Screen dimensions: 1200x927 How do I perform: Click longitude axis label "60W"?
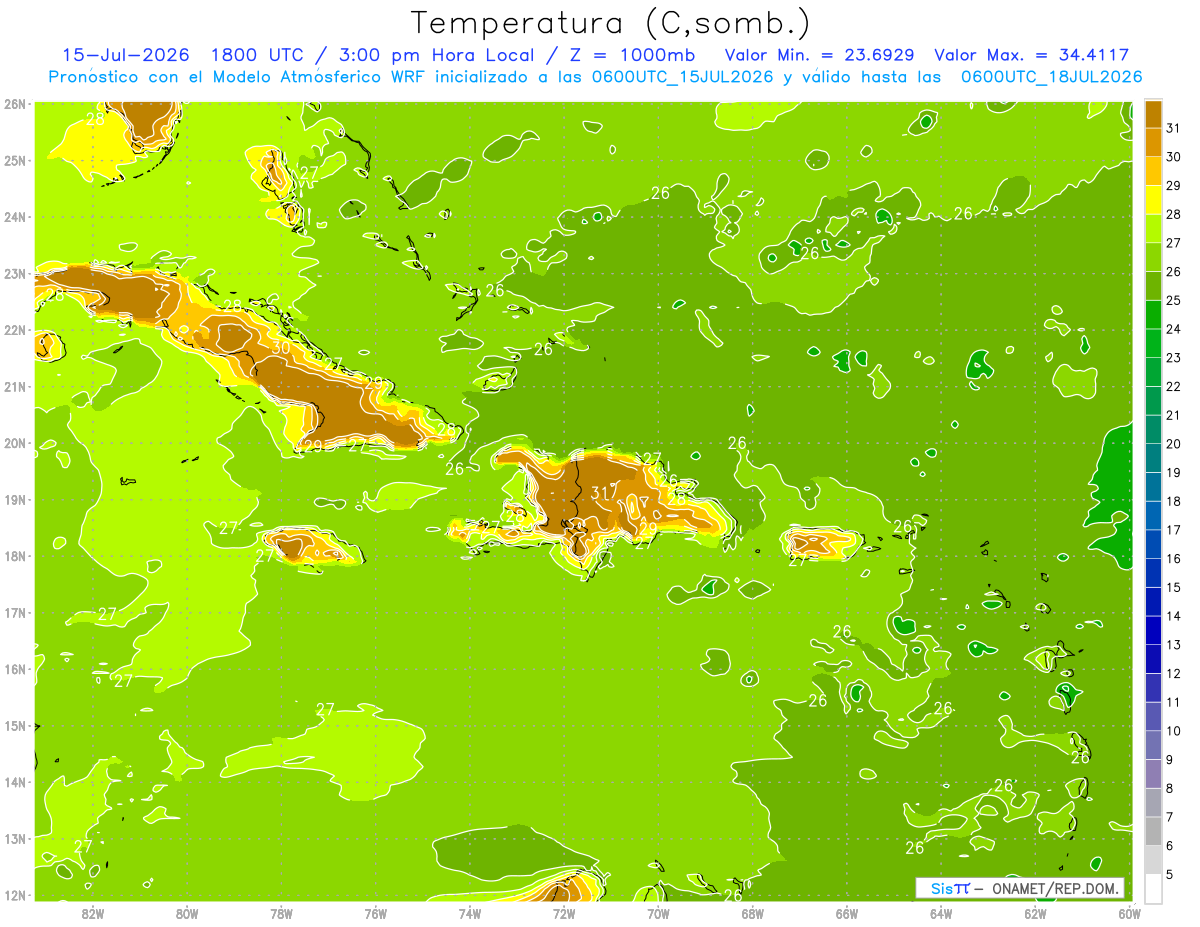pos(1130,913)
